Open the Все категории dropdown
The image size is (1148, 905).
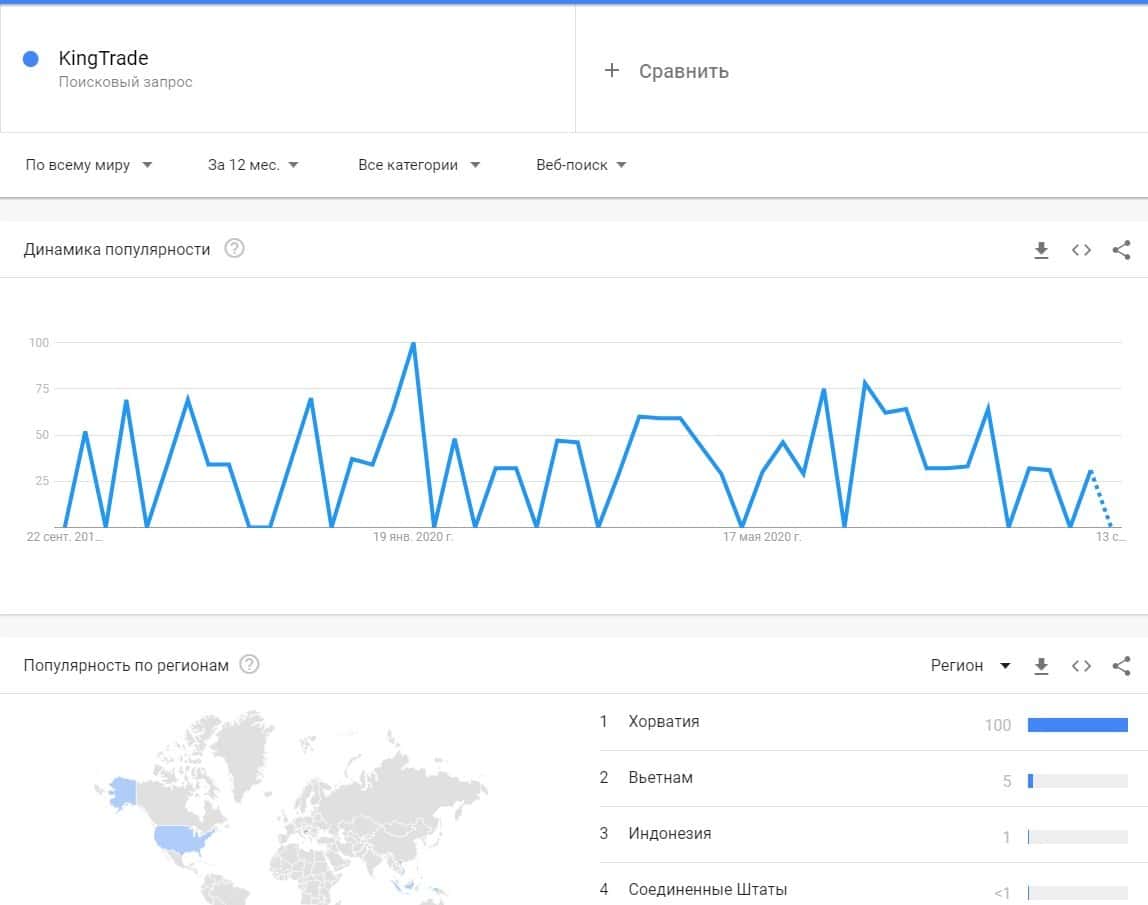click(x=419, y=165)
